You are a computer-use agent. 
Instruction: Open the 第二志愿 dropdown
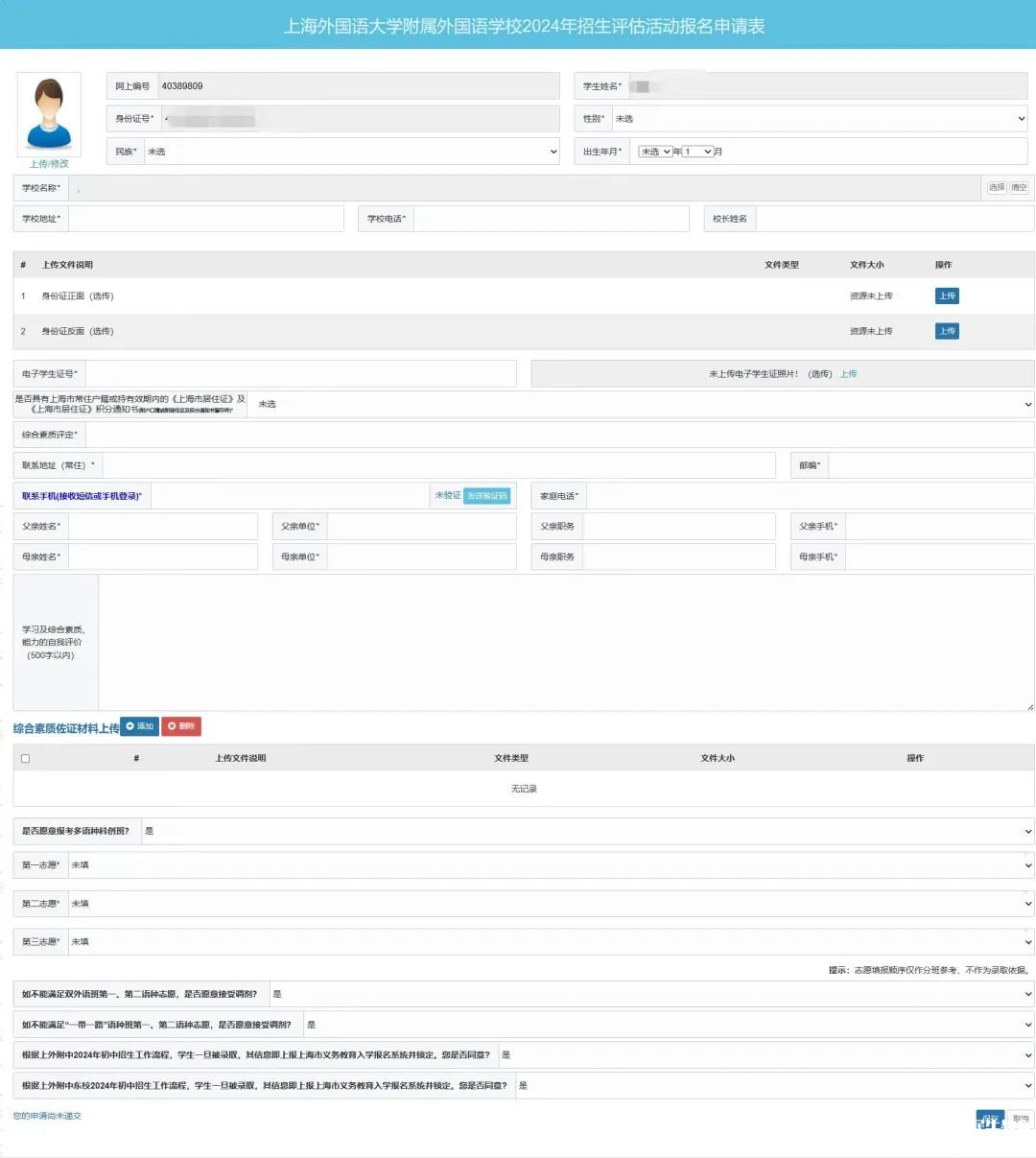pos(552,904)
